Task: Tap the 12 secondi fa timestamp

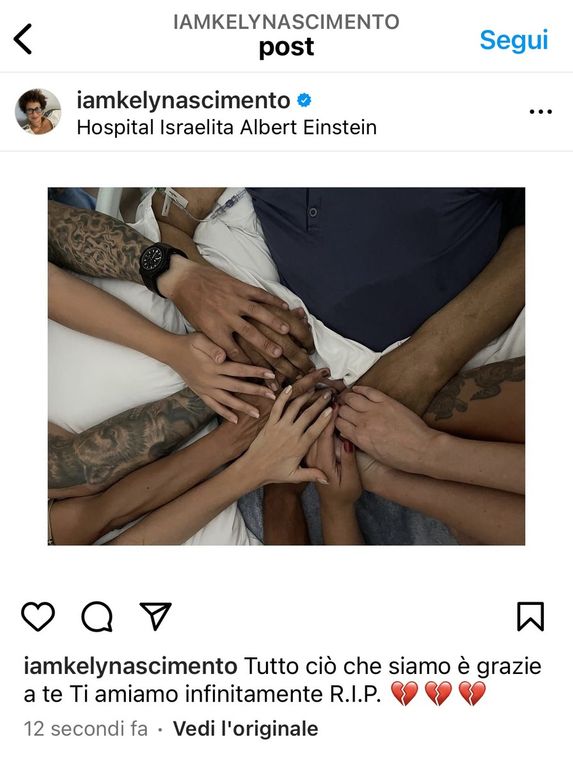Action: click(86, 729)
